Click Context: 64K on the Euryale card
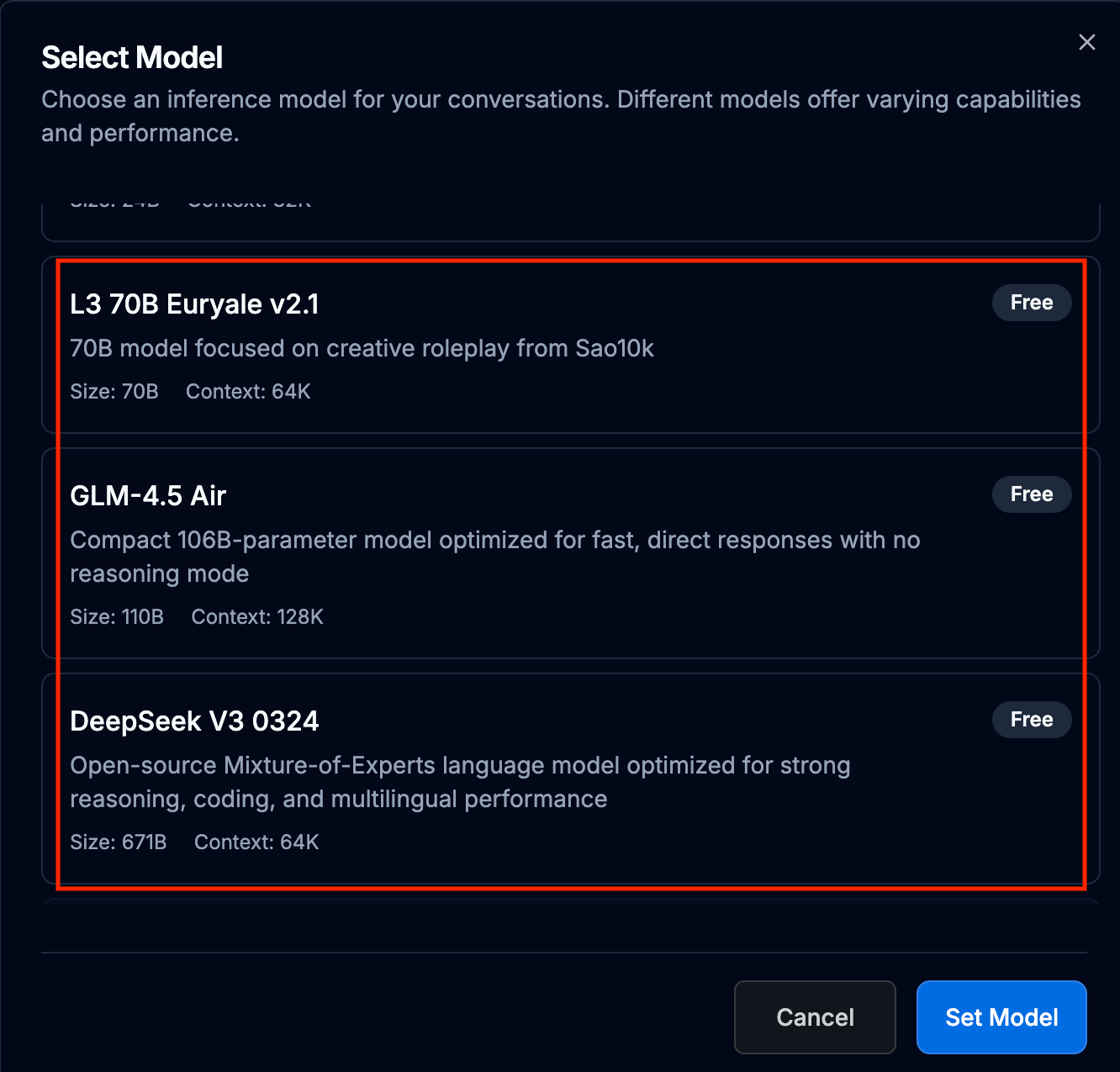The height and width of the screenshot is (1072, 1120). point(248,392)
